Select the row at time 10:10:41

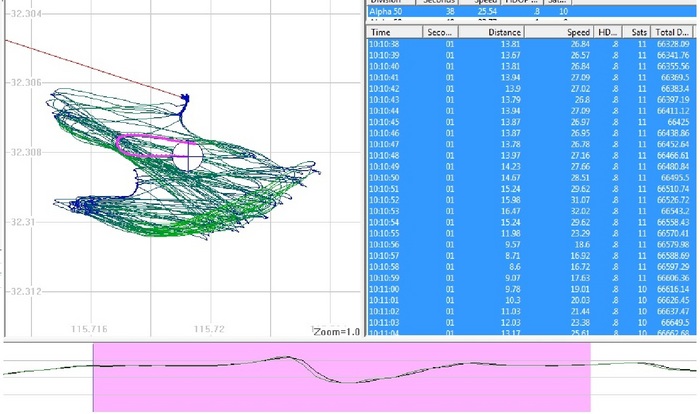tap(531, 78)
